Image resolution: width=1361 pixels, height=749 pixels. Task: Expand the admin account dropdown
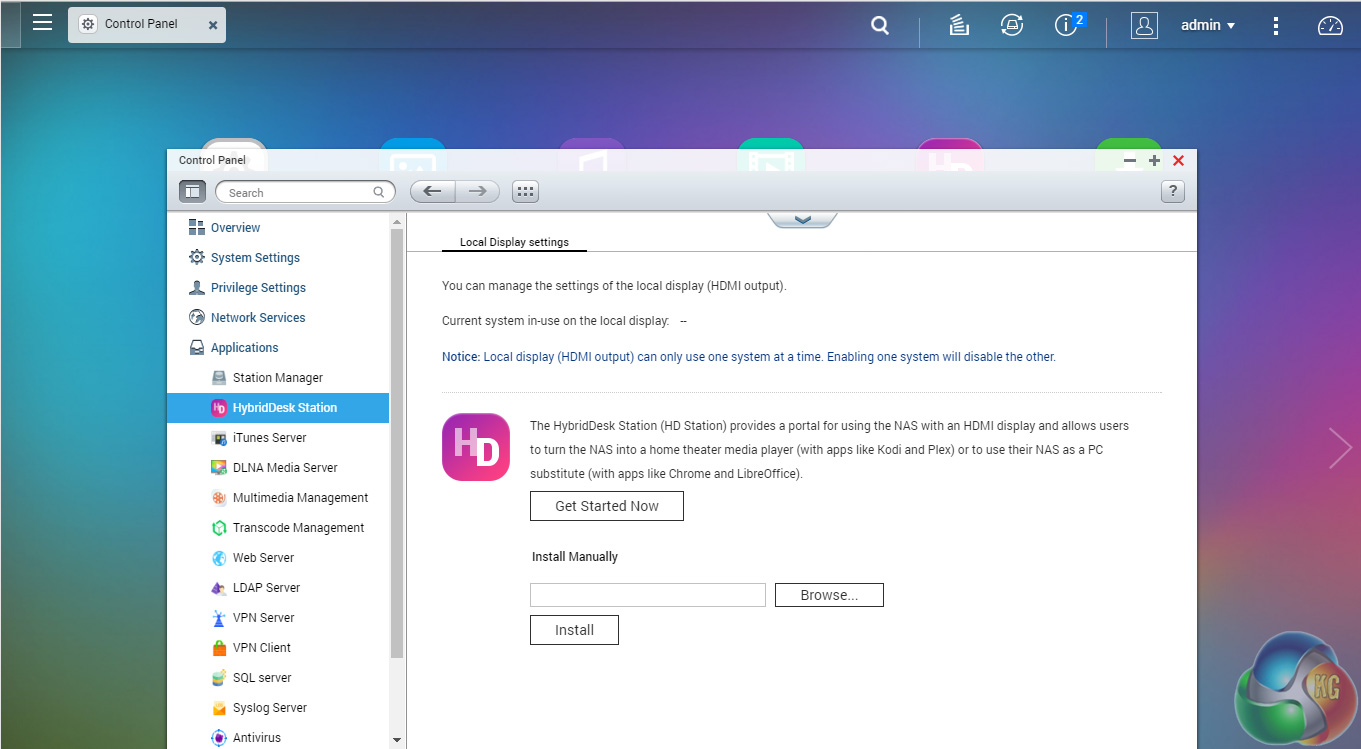tap(1208, 26)
